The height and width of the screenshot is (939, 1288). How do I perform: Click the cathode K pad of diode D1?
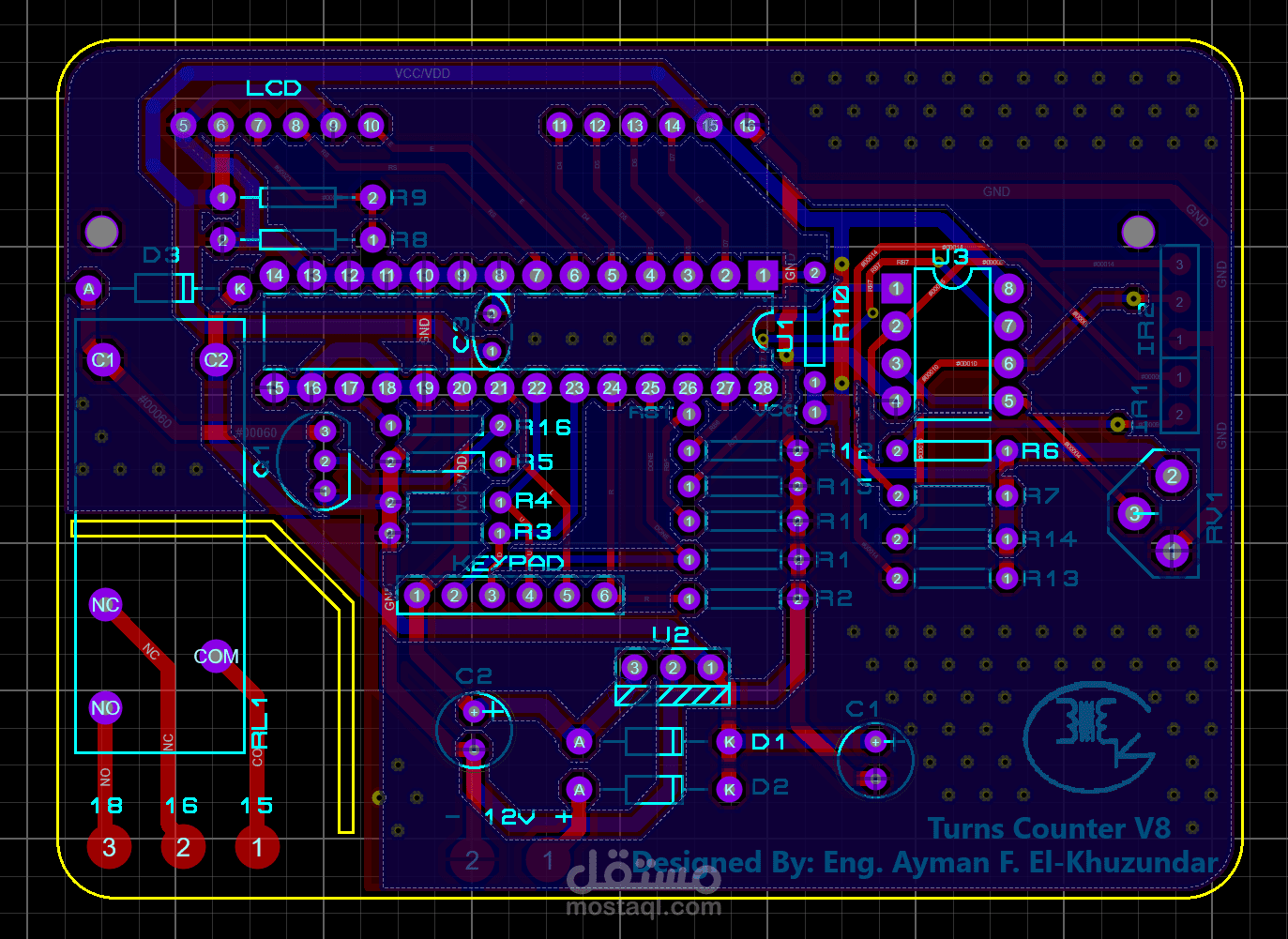click(x=731, y=741)
